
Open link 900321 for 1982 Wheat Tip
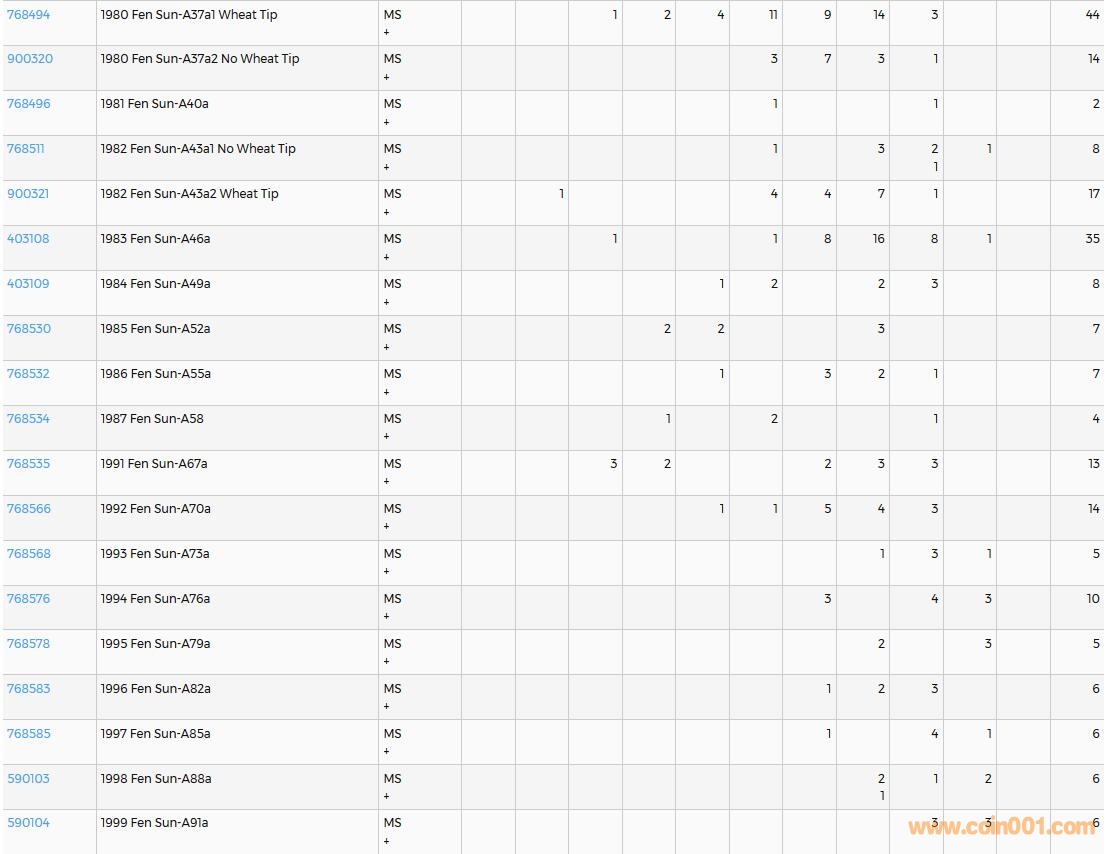(x=28, y=194)
